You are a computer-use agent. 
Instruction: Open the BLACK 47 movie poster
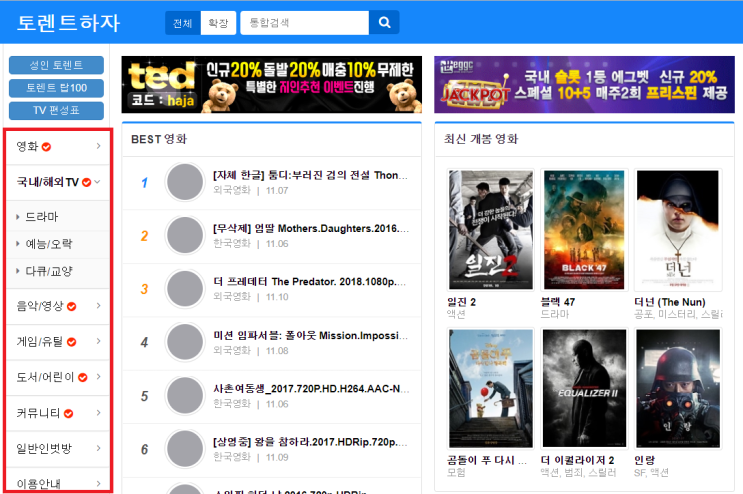pyautogui.click(x=584, y=230)
